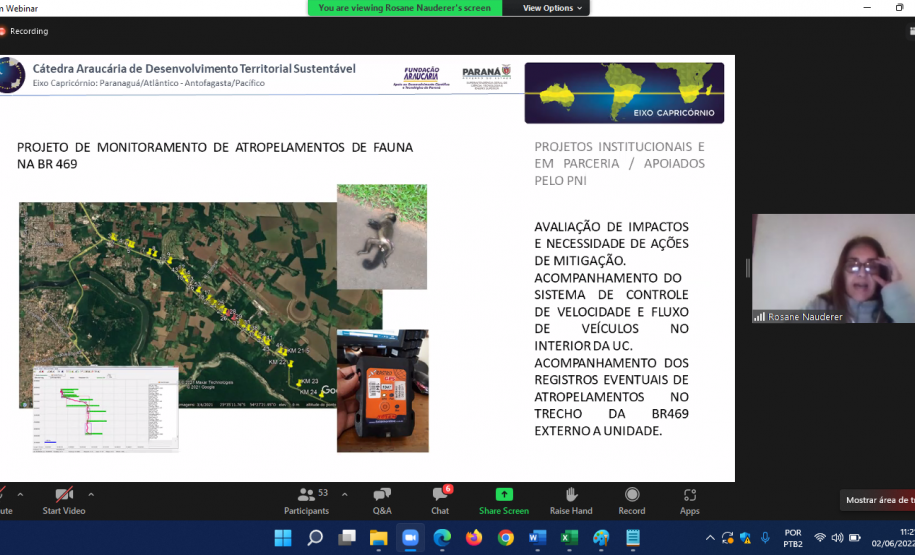Show hidden system tray icons
Viewport: 915px width, 555px height.
point(711,538)
